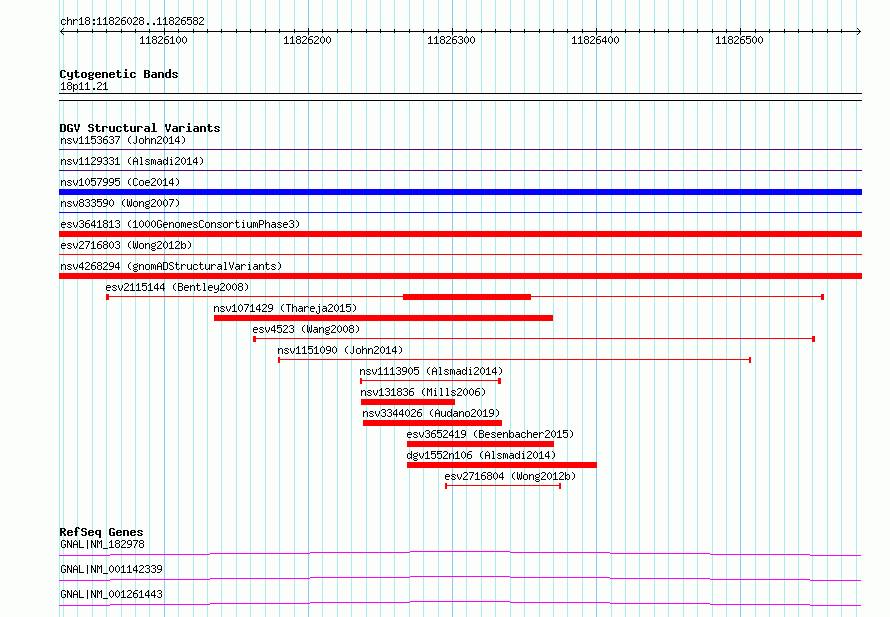Click the 18p11.21 band label
The image size is (890, 617).
coord(84,86)
